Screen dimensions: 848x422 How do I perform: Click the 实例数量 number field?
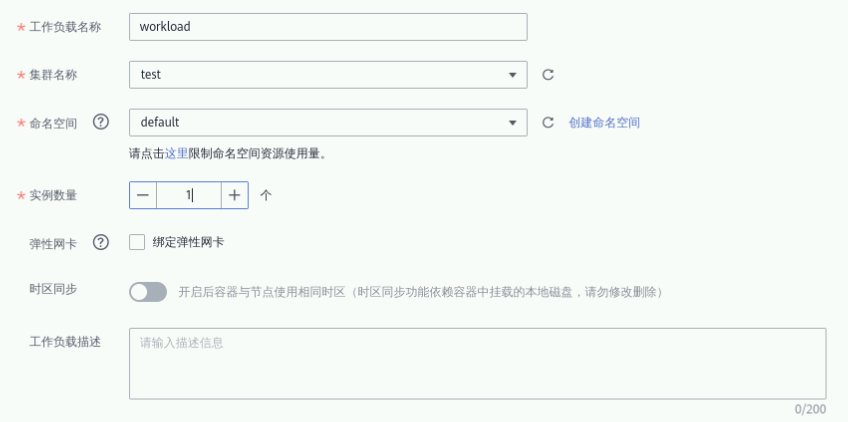tap(188, 195)
